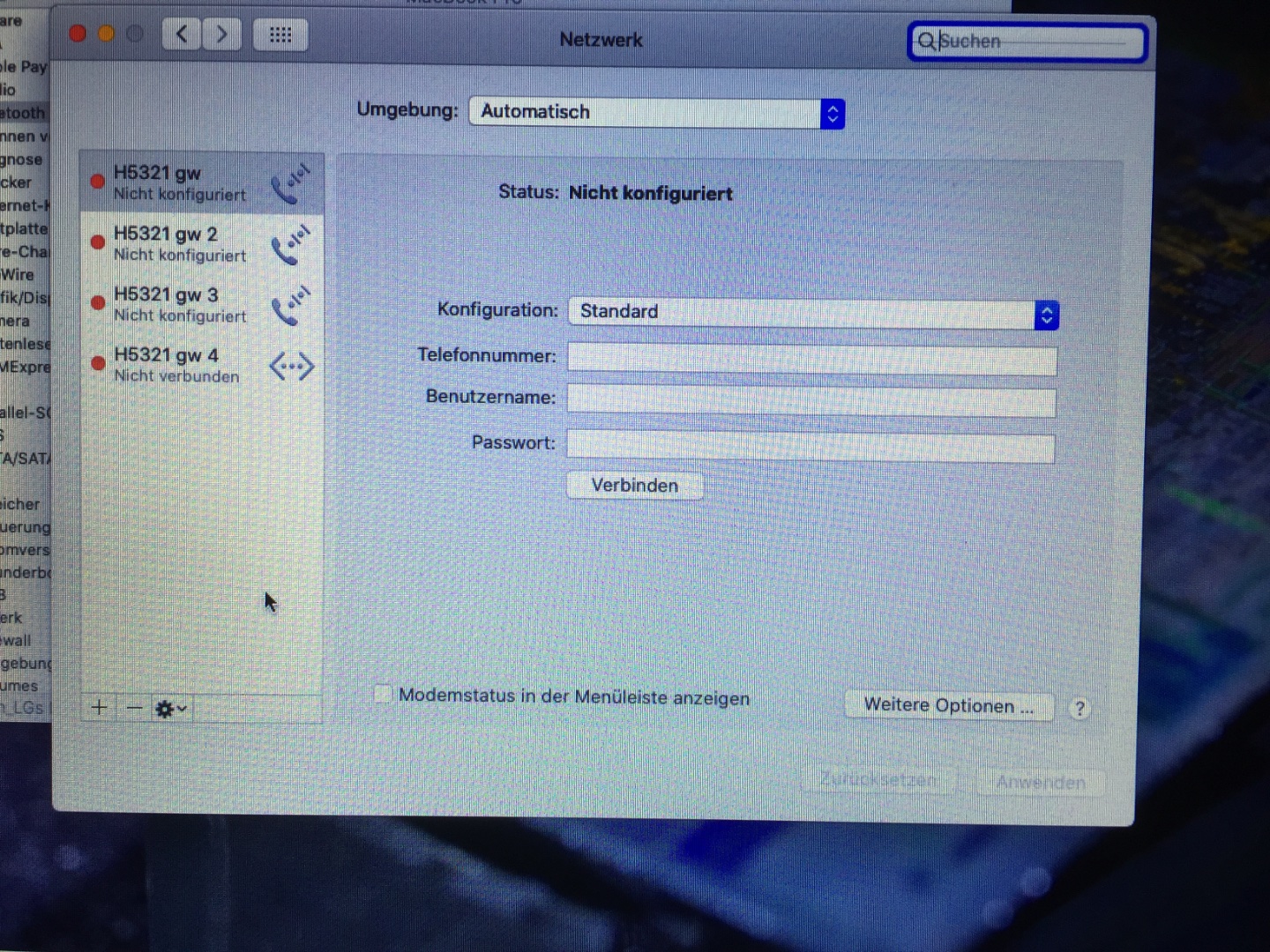The width and height of the screenshot is (1270, 952).
Task: Click the Verbinden button
Action: point(635,486)
